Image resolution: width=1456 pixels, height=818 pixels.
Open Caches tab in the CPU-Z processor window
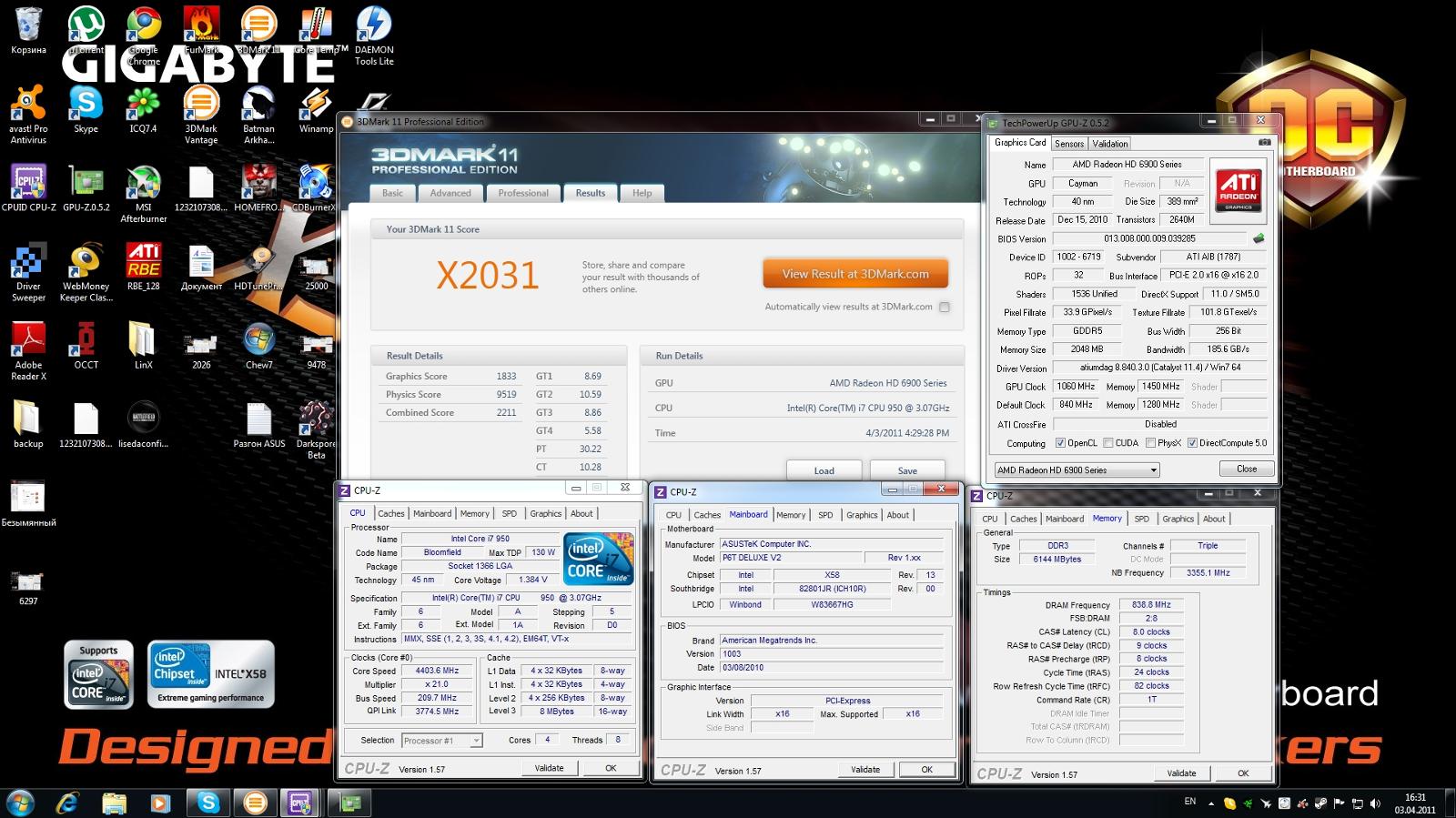point(391,513)
